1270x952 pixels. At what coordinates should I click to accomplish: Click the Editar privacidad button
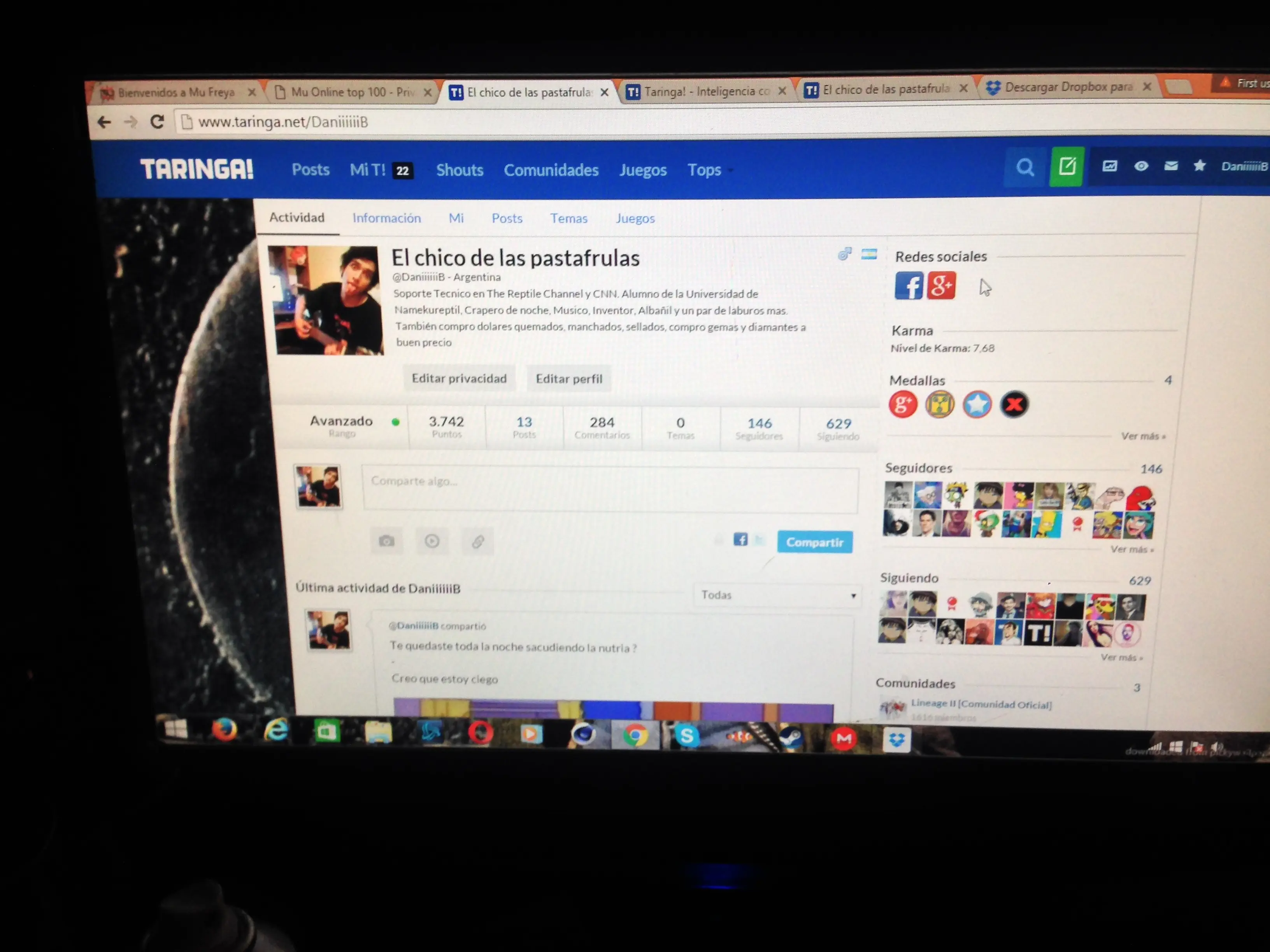(459, 379)
